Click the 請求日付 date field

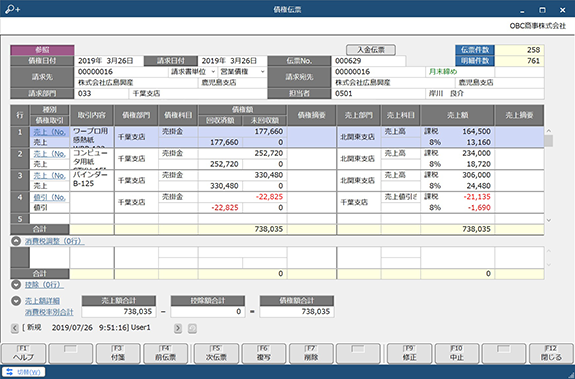tap(232, 61)
